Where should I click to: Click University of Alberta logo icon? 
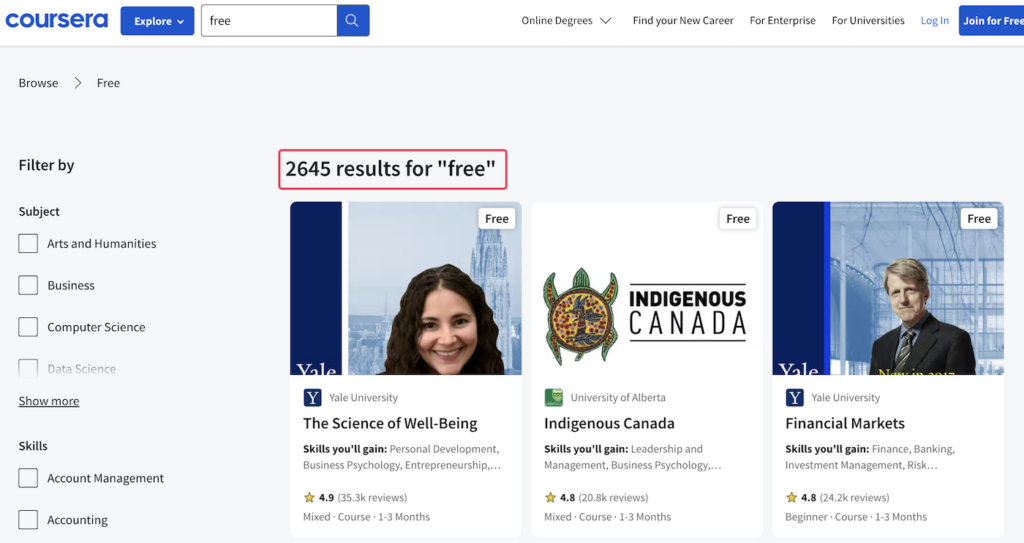tap(554, 397)
